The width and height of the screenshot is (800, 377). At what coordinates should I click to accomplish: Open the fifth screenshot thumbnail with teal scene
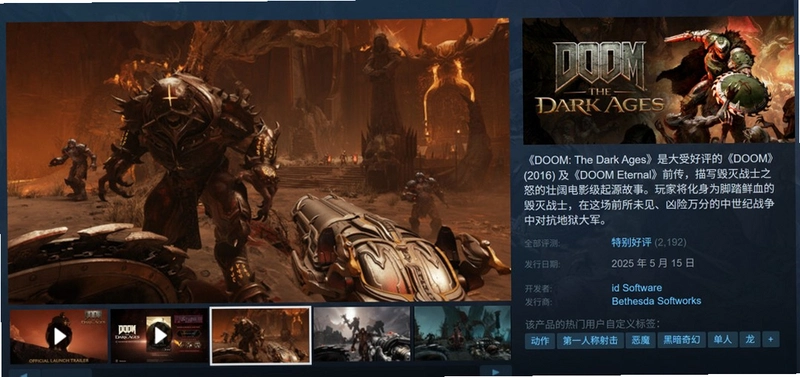[x=462, y=334]
